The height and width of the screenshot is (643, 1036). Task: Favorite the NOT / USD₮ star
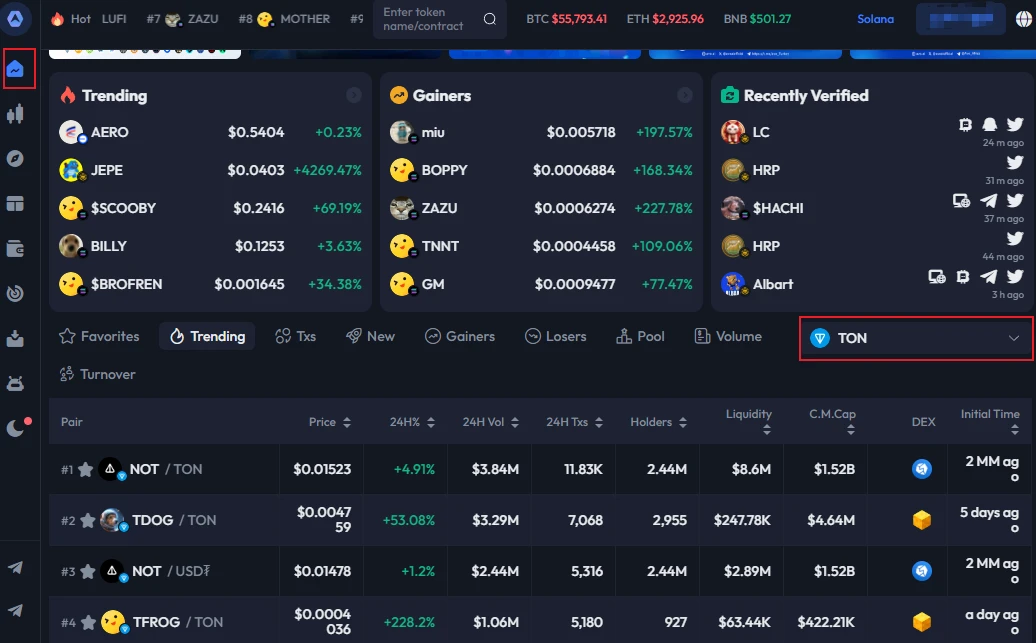[88, 572]
